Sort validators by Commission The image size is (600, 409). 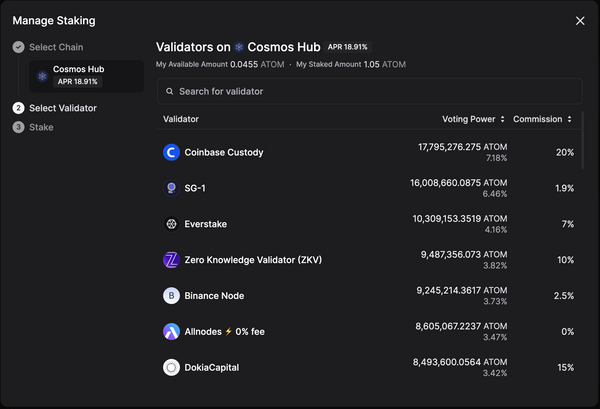coord(543,119)
